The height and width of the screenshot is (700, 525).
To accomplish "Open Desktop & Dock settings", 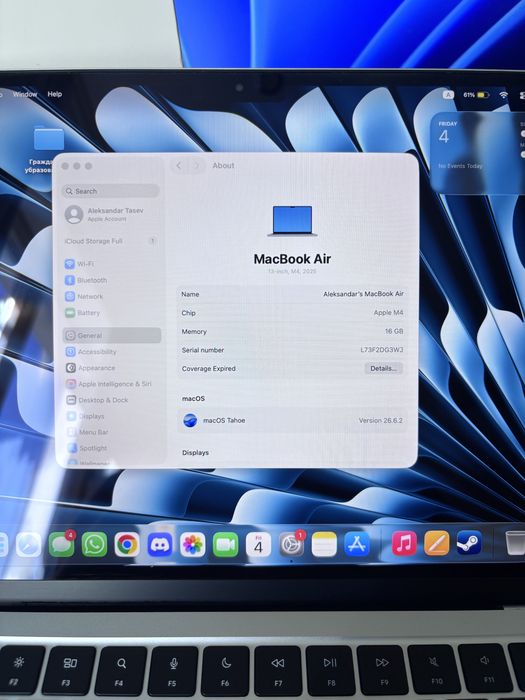I will pyautogui.click(x=112, y=400).
